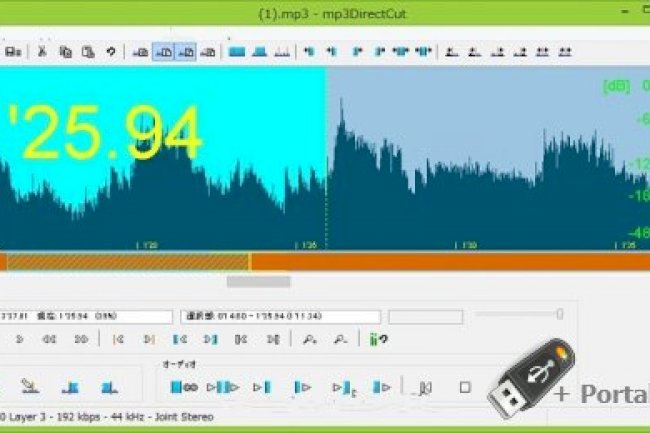The width and height of the screenshot is (650, 433).
Task: Click the play icon with the small t subscript
Action: [x=344, y=388]
